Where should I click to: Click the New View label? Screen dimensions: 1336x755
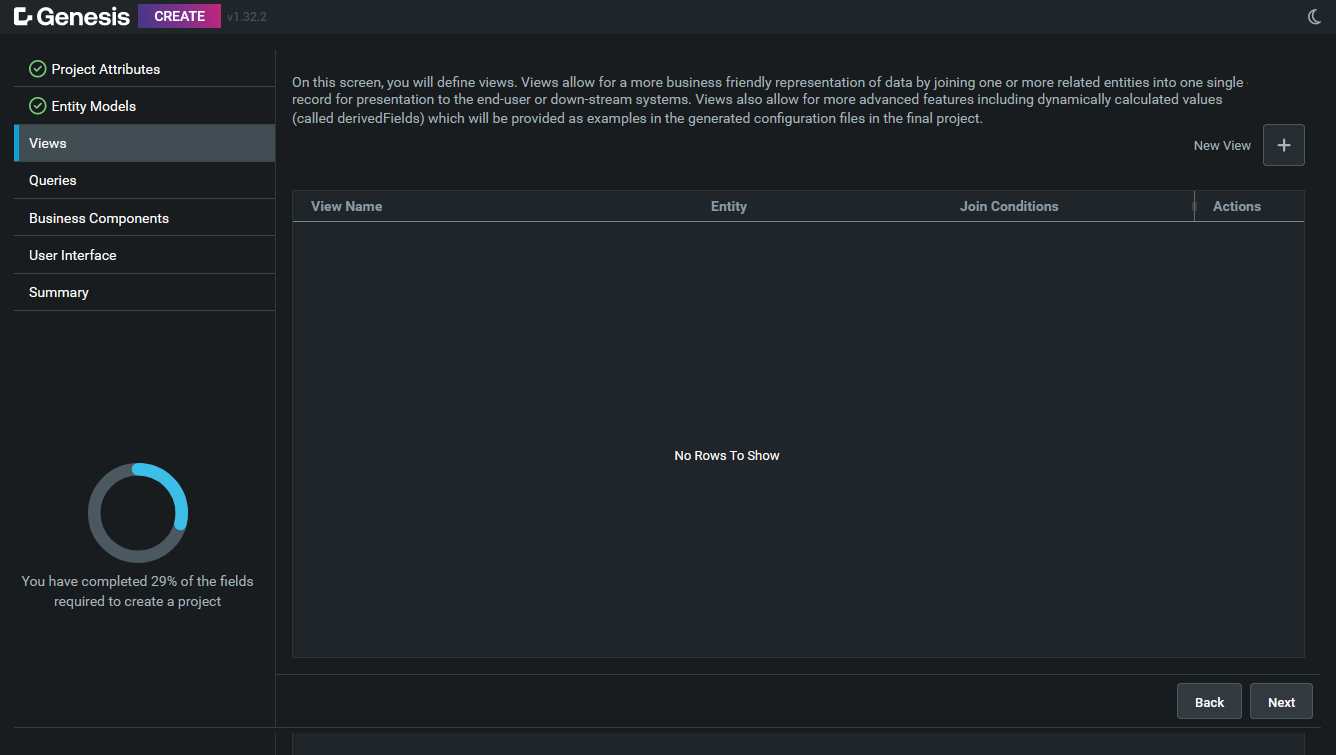click(1222, 146)
